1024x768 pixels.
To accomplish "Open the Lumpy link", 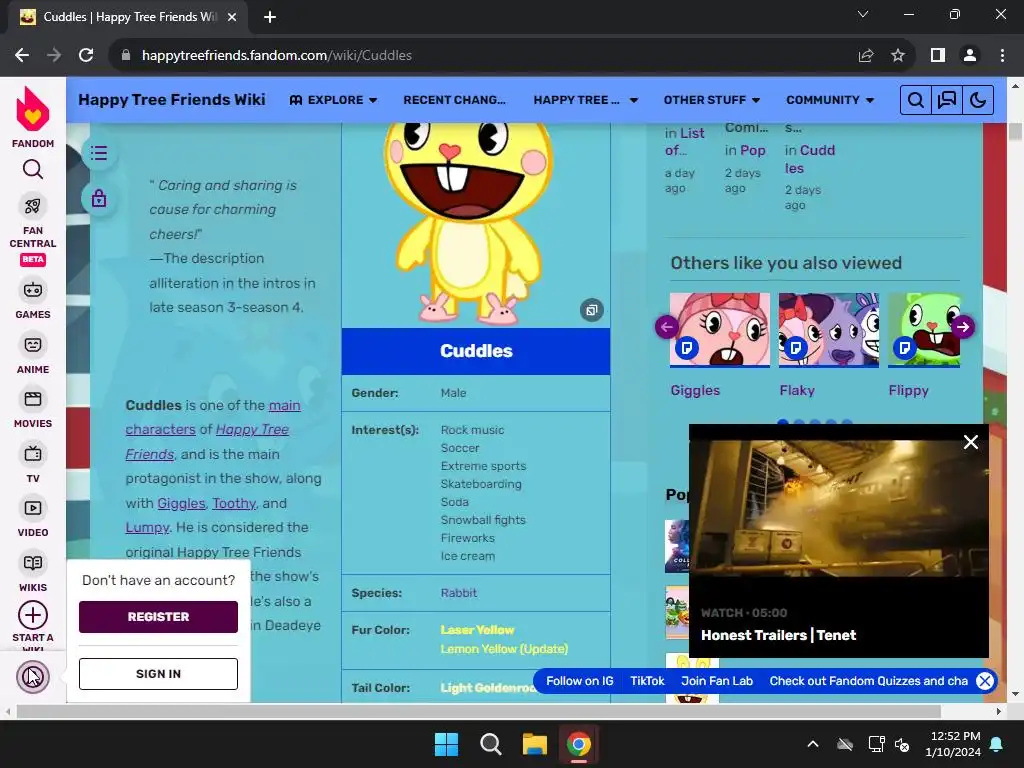I will 147,528.
